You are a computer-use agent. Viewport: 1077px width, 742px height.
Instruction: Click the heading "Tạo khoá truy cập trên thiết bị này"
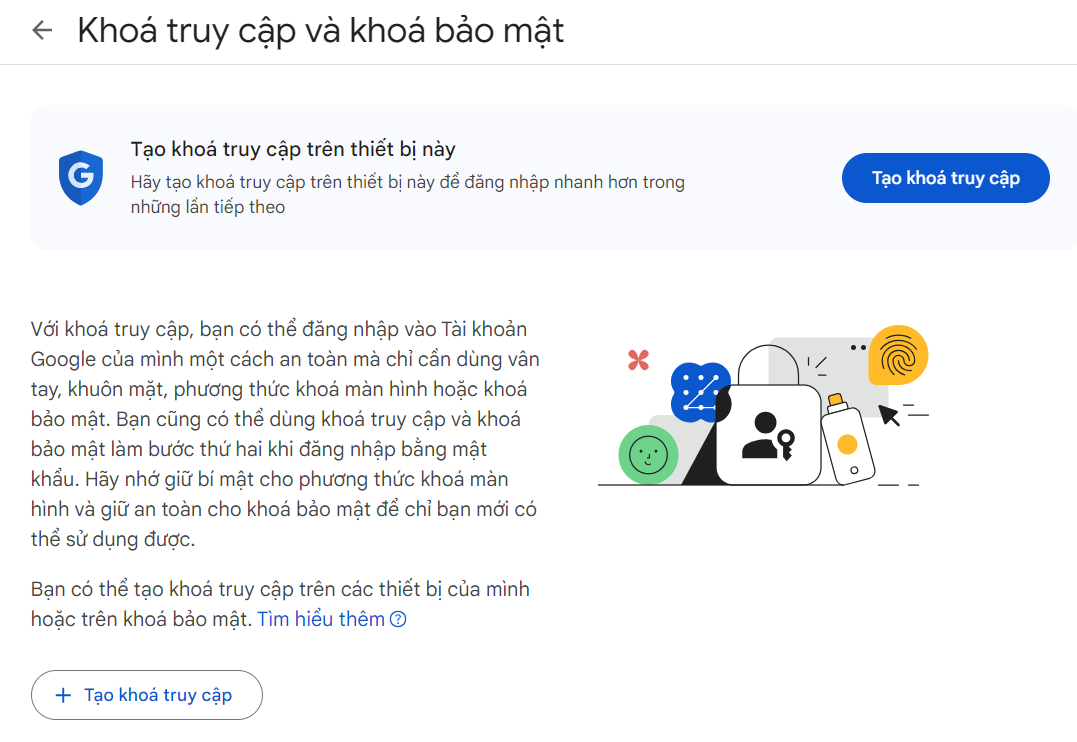(x=293, y=150)
